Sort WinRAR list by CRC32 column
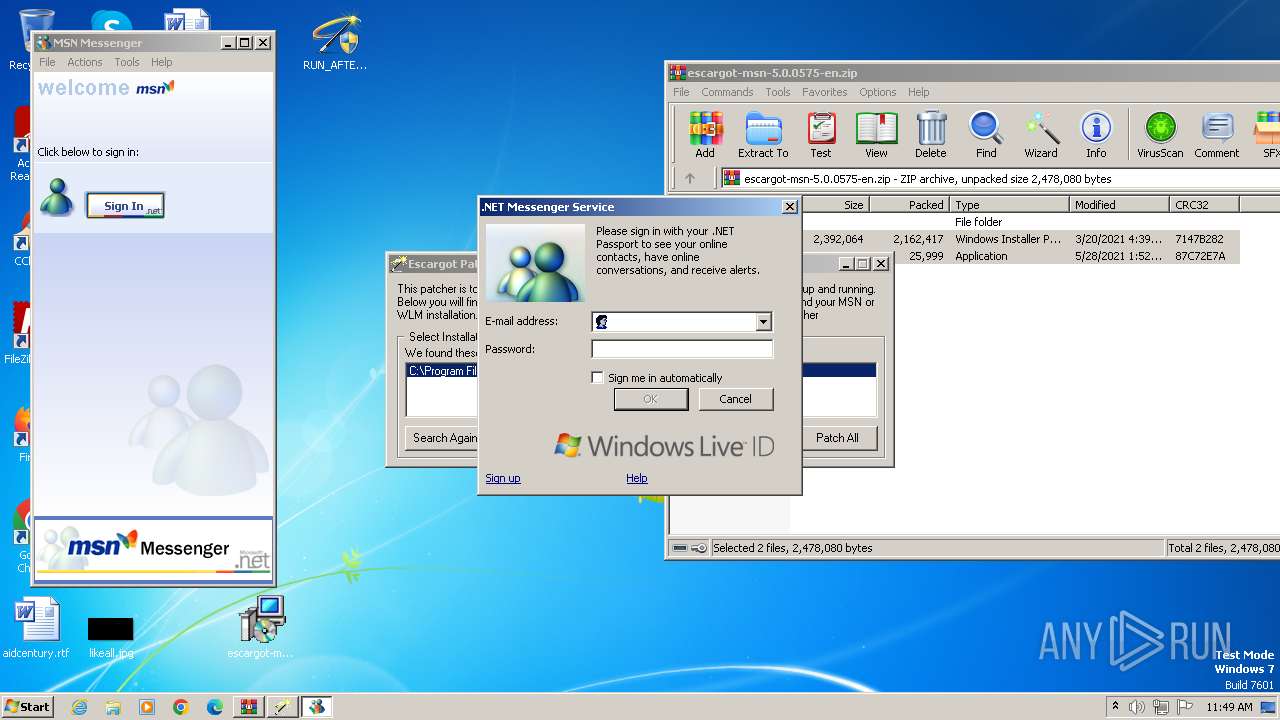The height and width of the screenshot is (720, 1280). 1204,205
